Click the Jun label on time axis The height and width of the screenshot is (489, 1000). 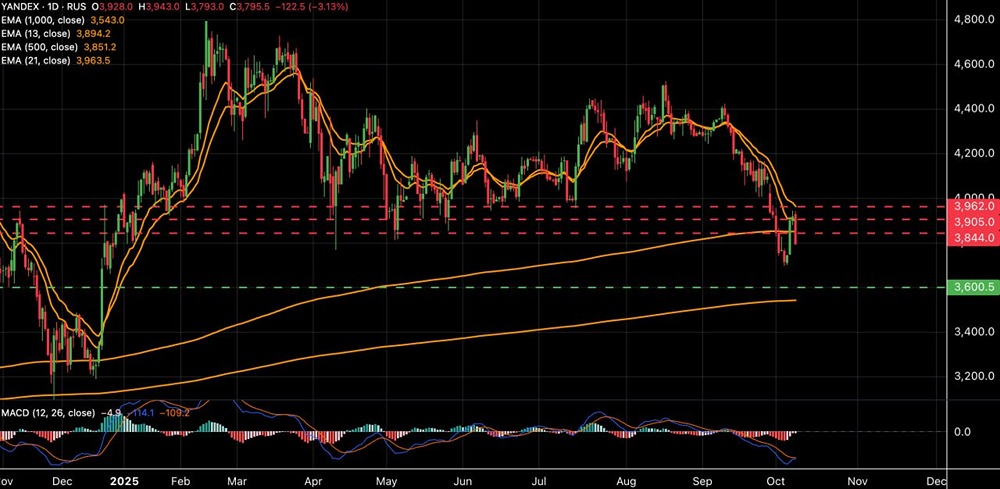pos(464,480)
